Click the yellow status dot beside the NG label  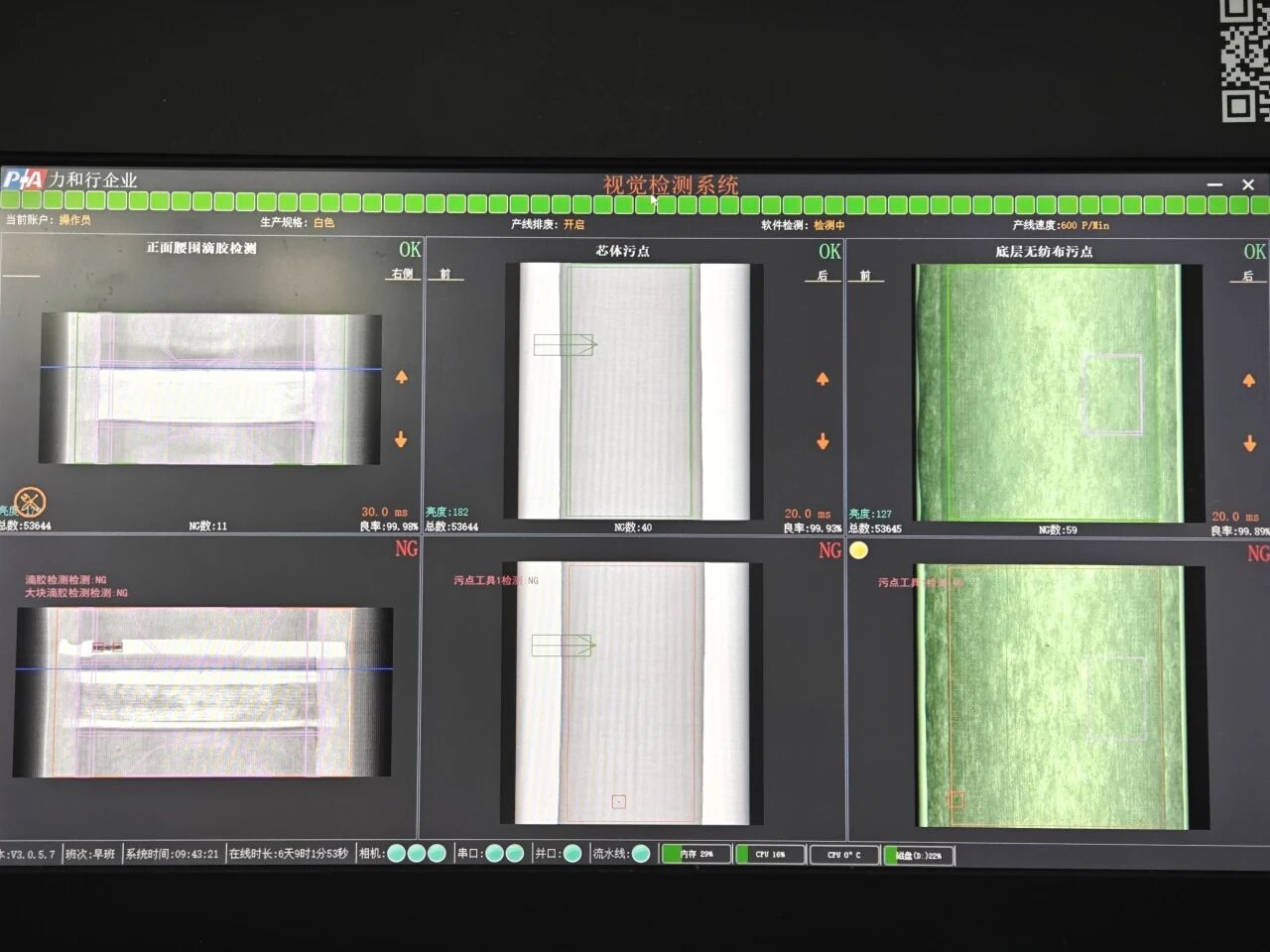[x=859, y=550]
